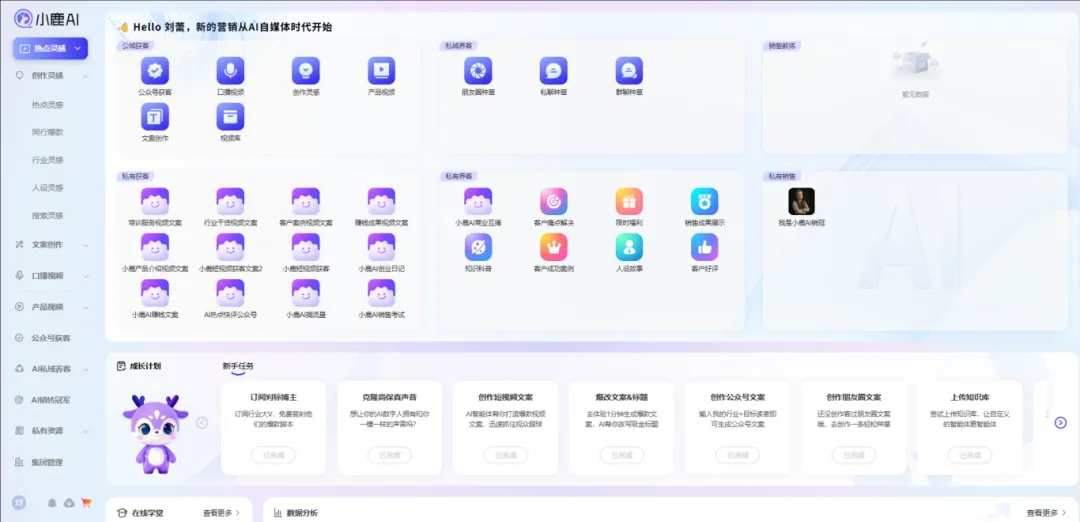The height and width of the screenshot is (522, 1080).
Task: Open the 客户成功案例 crown icon
Action: click(x=554, y=247)
